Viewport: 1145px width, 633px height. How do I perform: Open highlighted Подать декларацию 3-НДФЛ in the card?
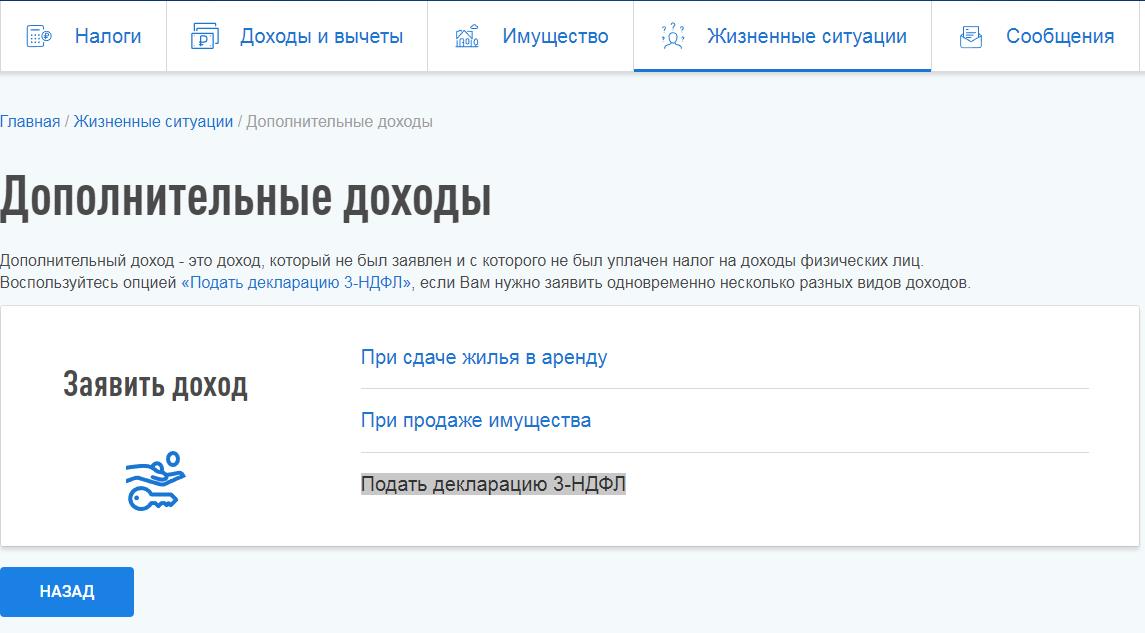coord(493,484)
